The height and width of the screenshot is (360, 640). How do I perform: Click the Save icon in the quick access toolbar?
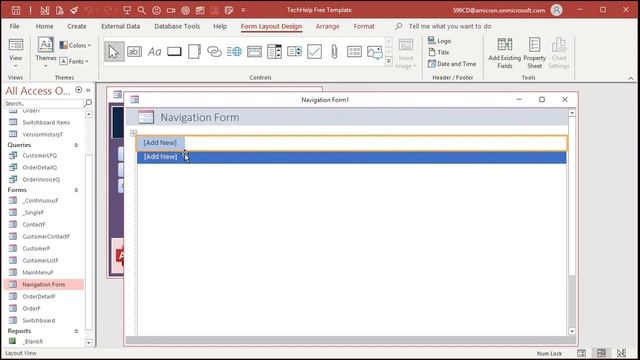16,10
